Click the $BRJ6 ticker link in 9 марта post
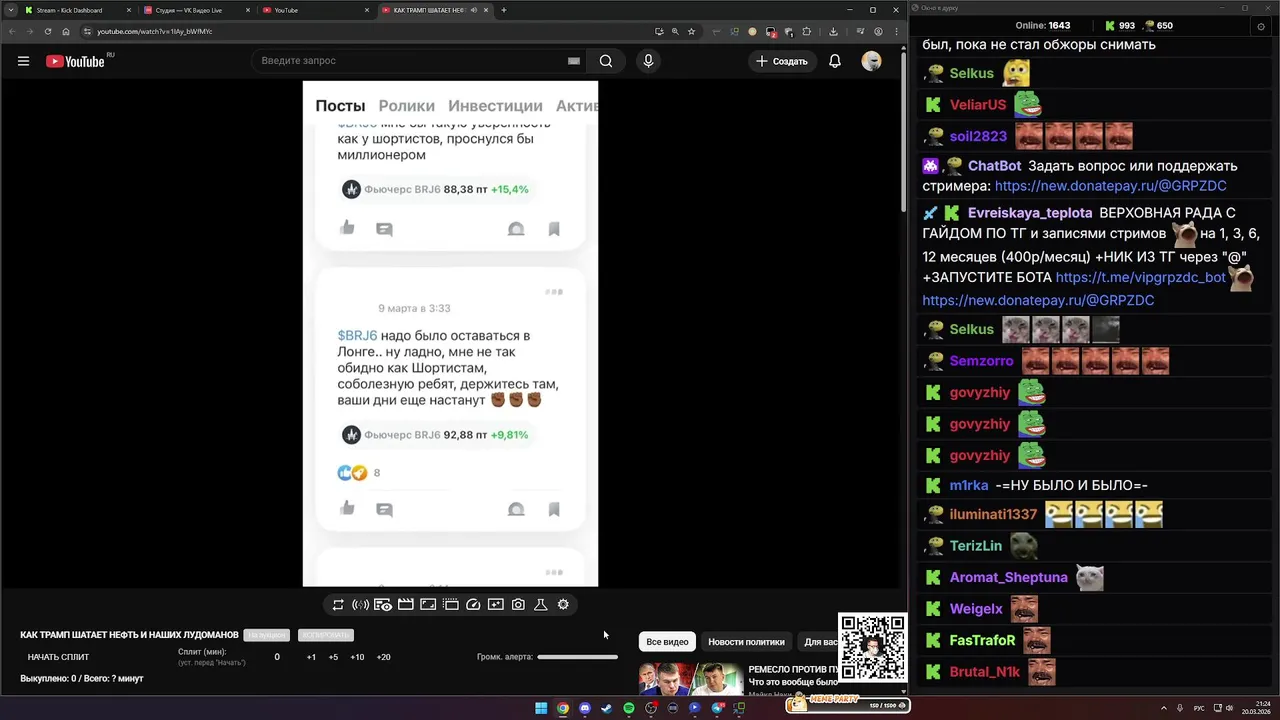This screenshot has width=1280, height=720. (357, 336)
